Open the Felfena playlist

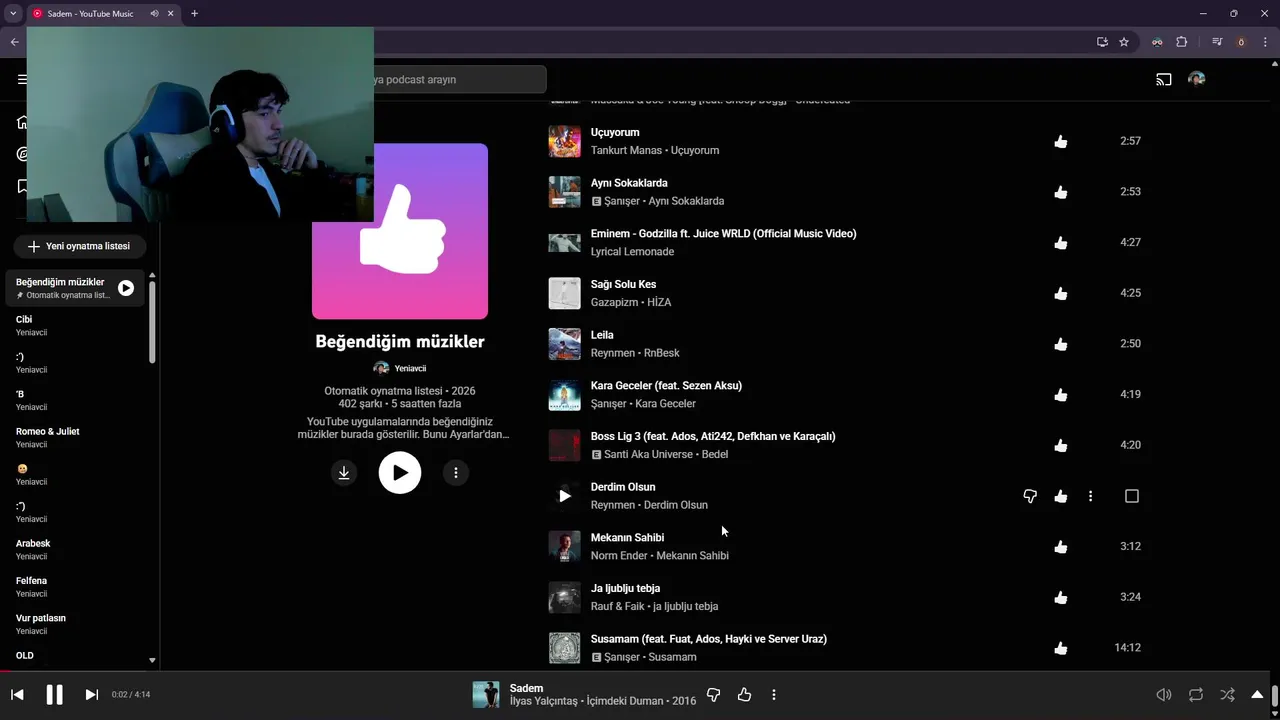click(x=76, y=586)
